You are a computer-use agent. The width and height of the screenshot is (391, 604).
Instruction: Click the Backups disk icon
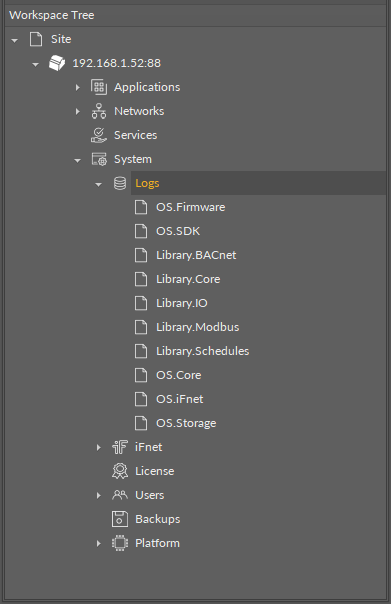(x=120, y=519)
